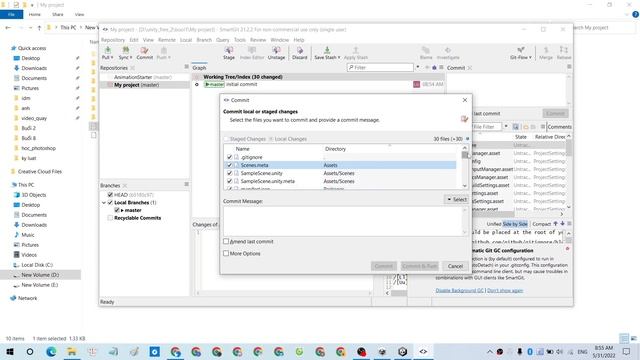Click the Blame toolbar icon
Viewport: 640px width, 360px height.
pos(426,50)
